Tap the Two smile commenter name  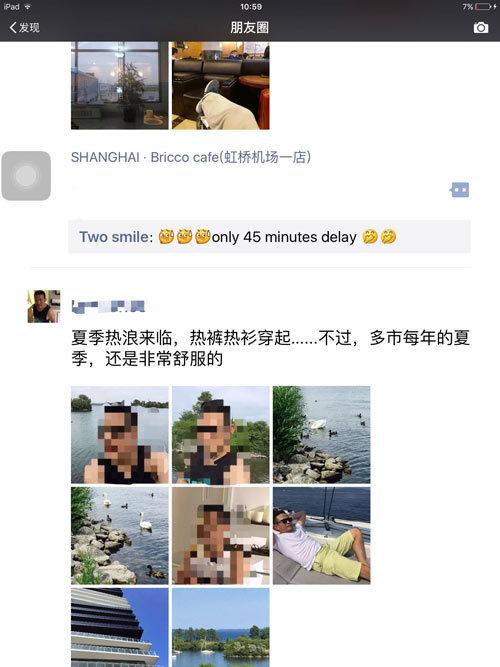tap(116, 237)
